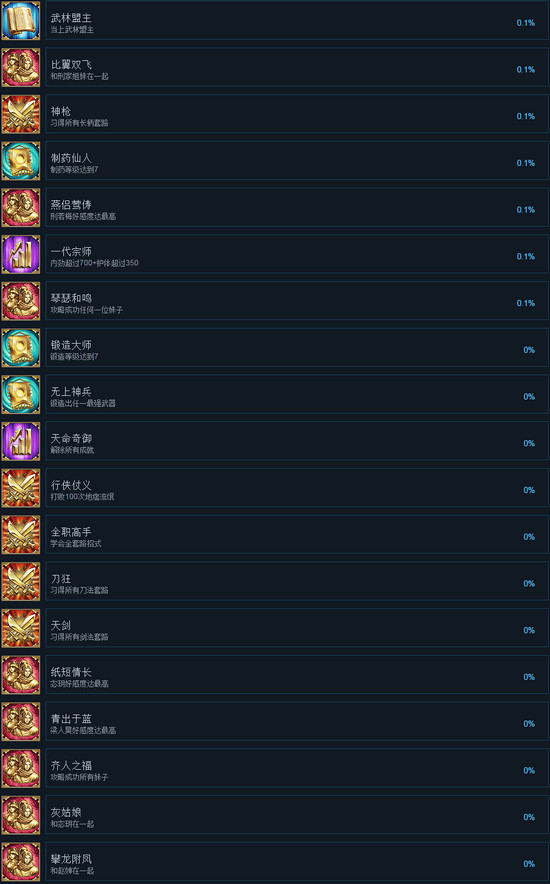
Task: Click the 刀狂 crossed blades icon
Action: click(x=21, y=582)
